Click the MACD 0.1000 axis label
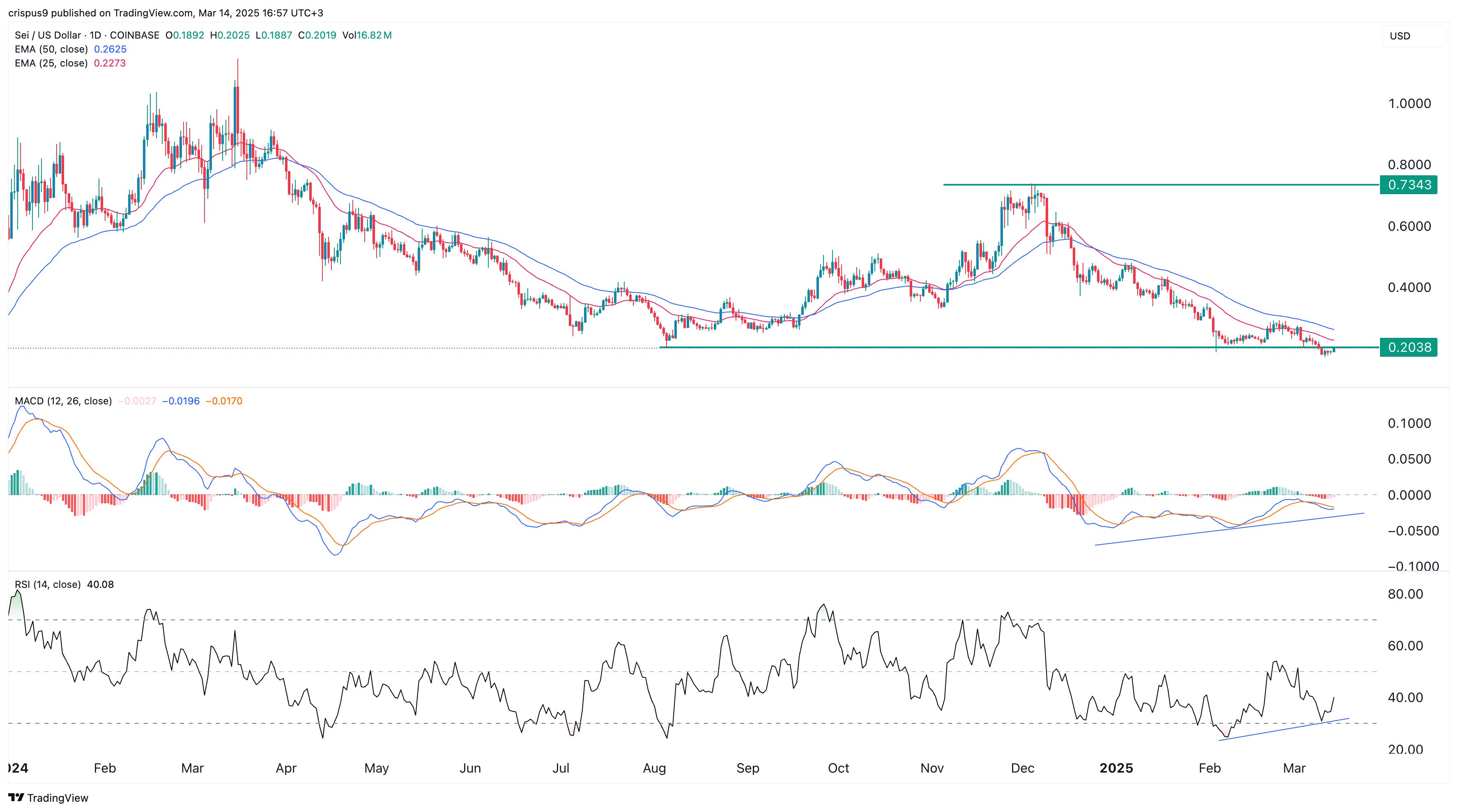 (1409, 423)
